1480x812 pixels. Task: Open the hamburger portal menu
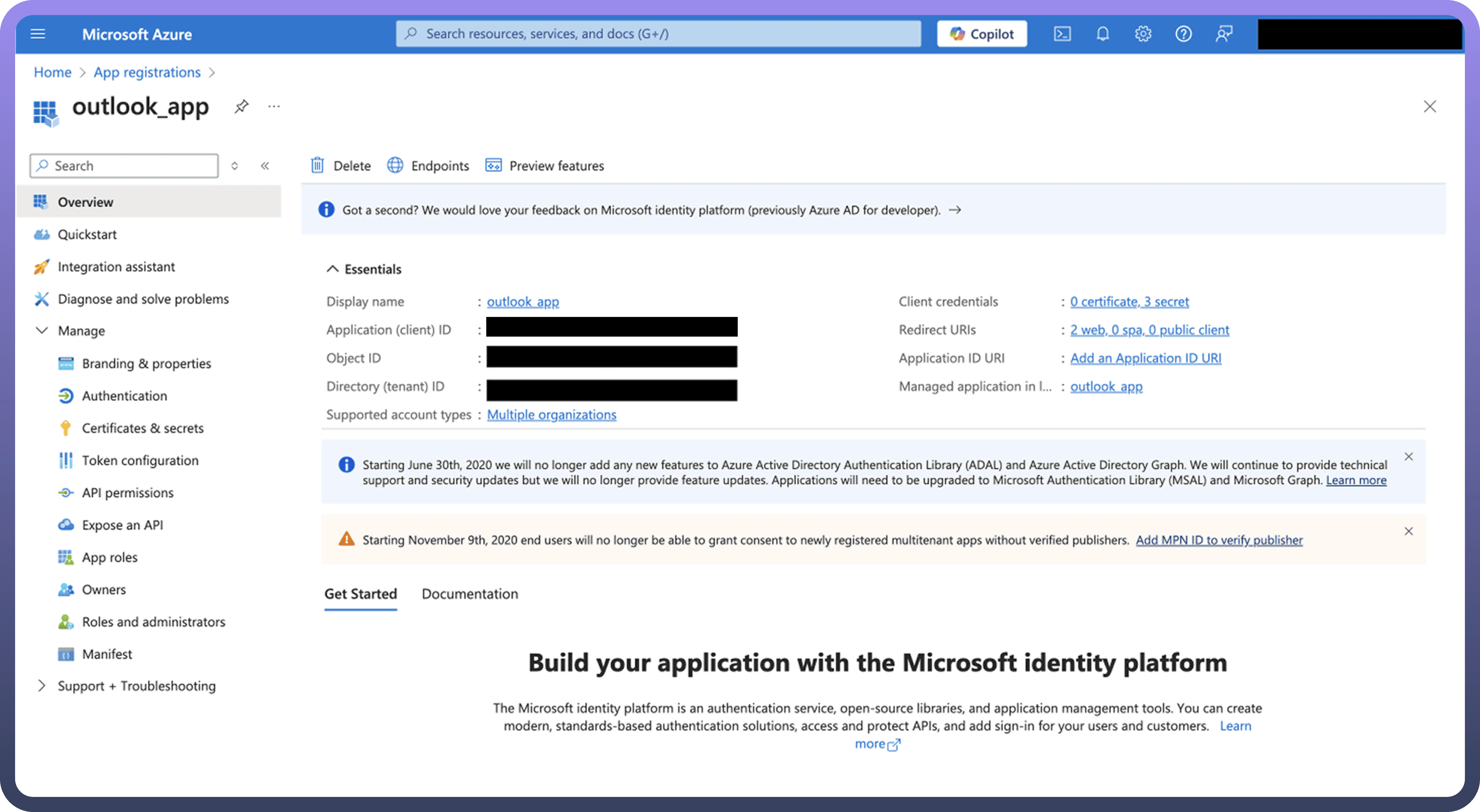click(x=38, y=34)
